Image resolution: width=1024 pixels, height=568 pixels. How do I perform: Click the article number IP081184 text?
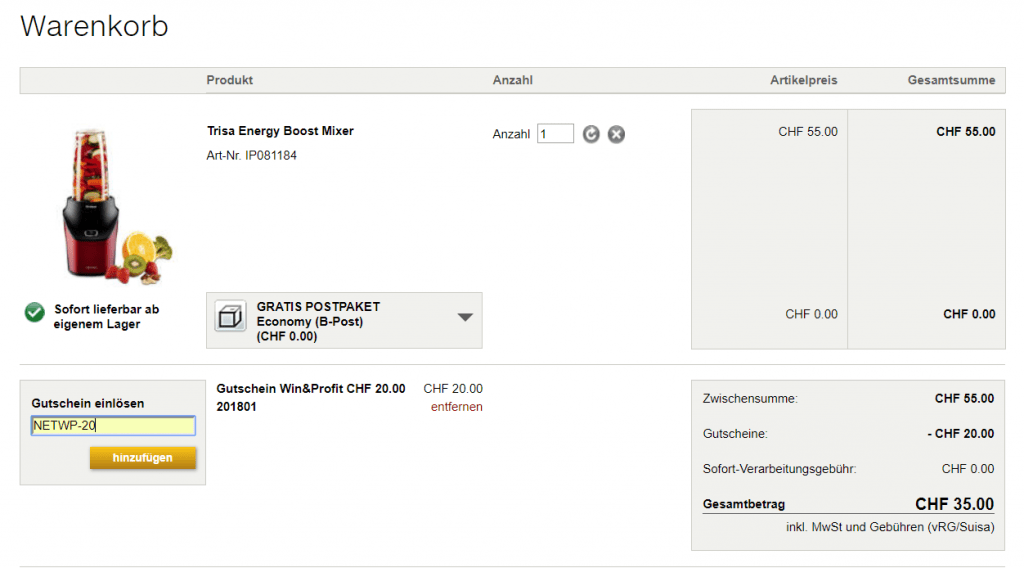[x=251, y=156]
